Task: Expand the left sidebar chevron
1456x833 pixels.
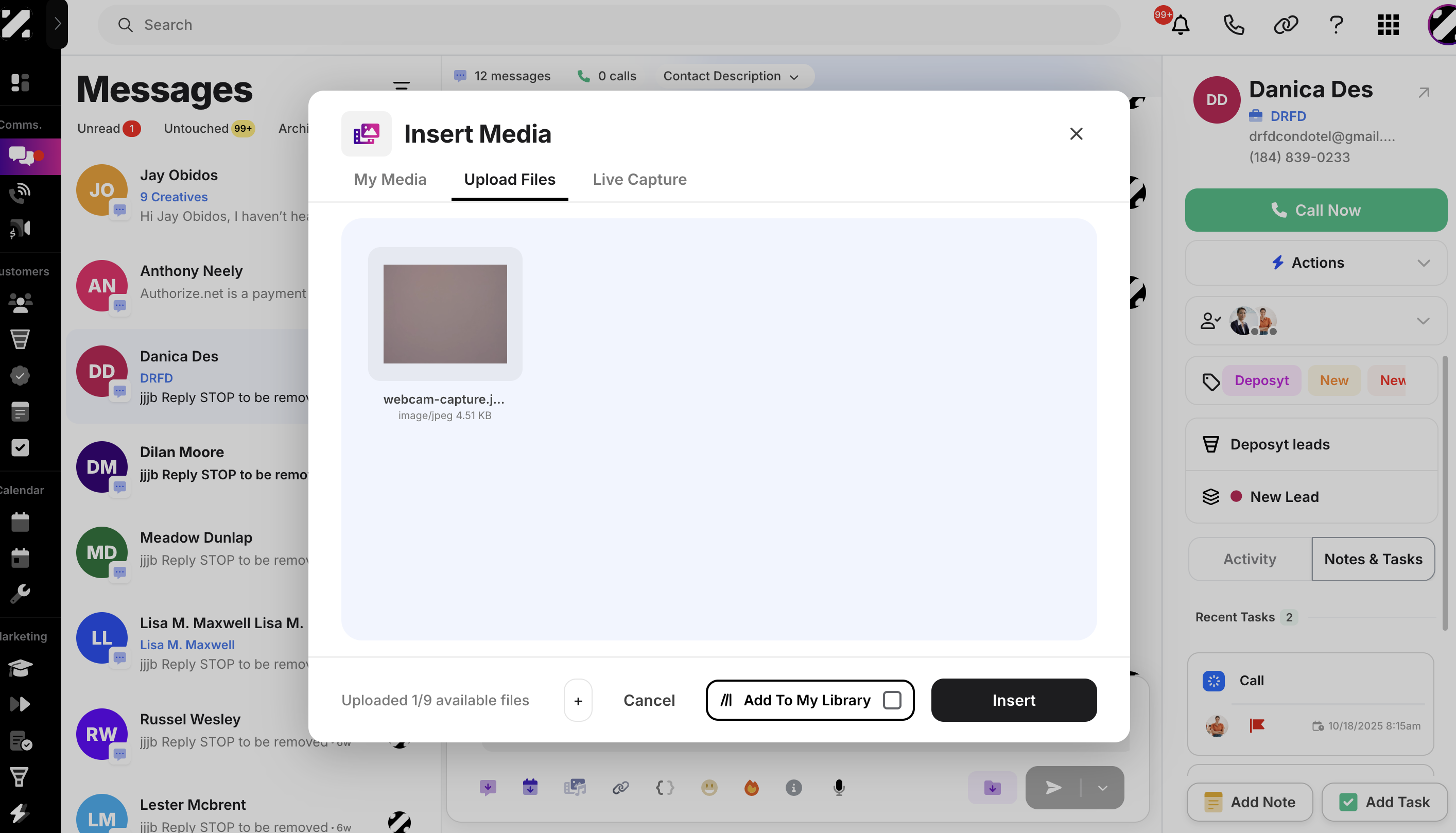Action: point(57,24)
